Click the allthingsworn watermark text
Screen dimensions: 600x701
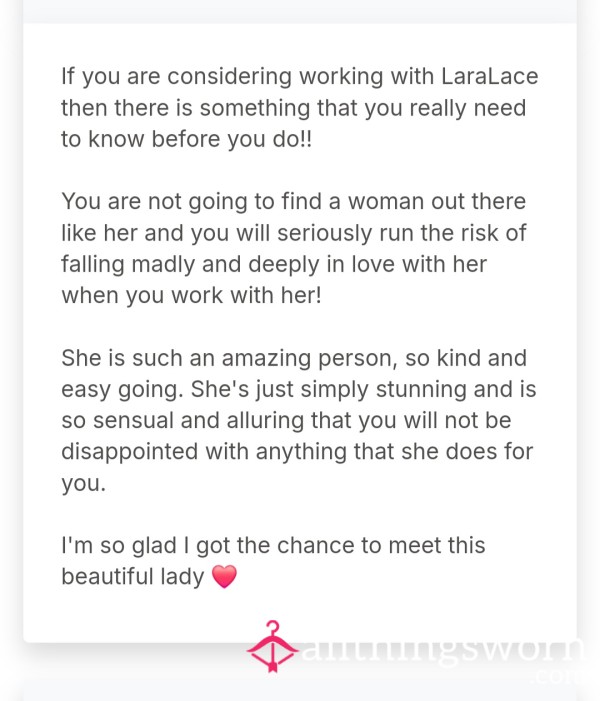tap(443, 649)
